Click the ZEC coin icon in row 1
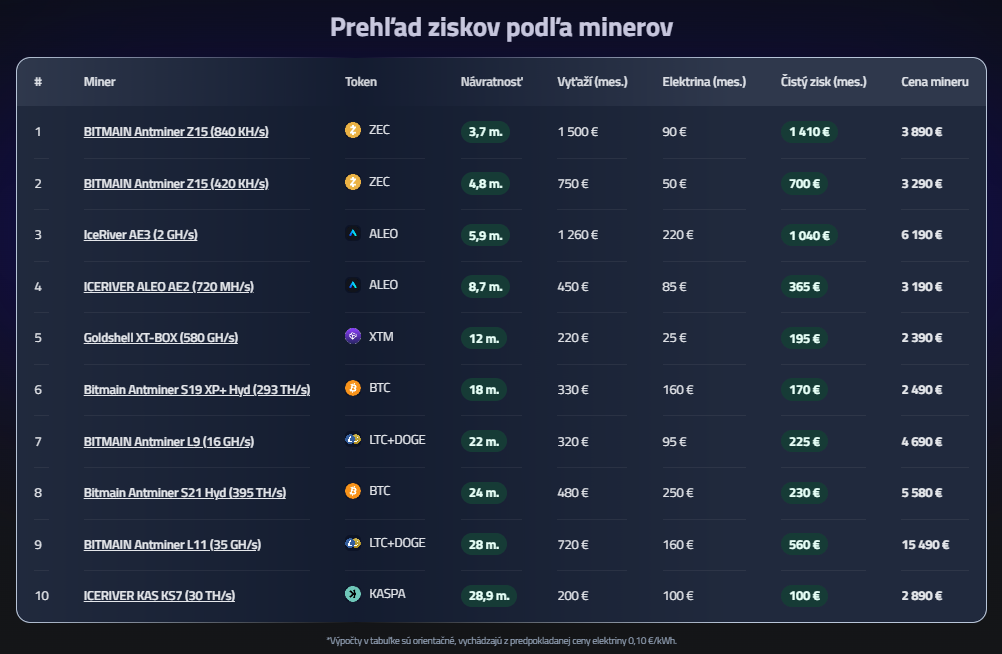The image size is (1002, 654). [x=352, y=130]
